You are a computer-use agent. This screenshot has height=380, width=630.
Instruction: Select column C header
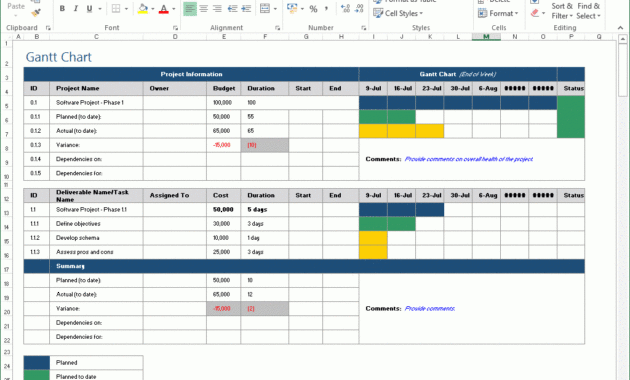pos(96,37)
